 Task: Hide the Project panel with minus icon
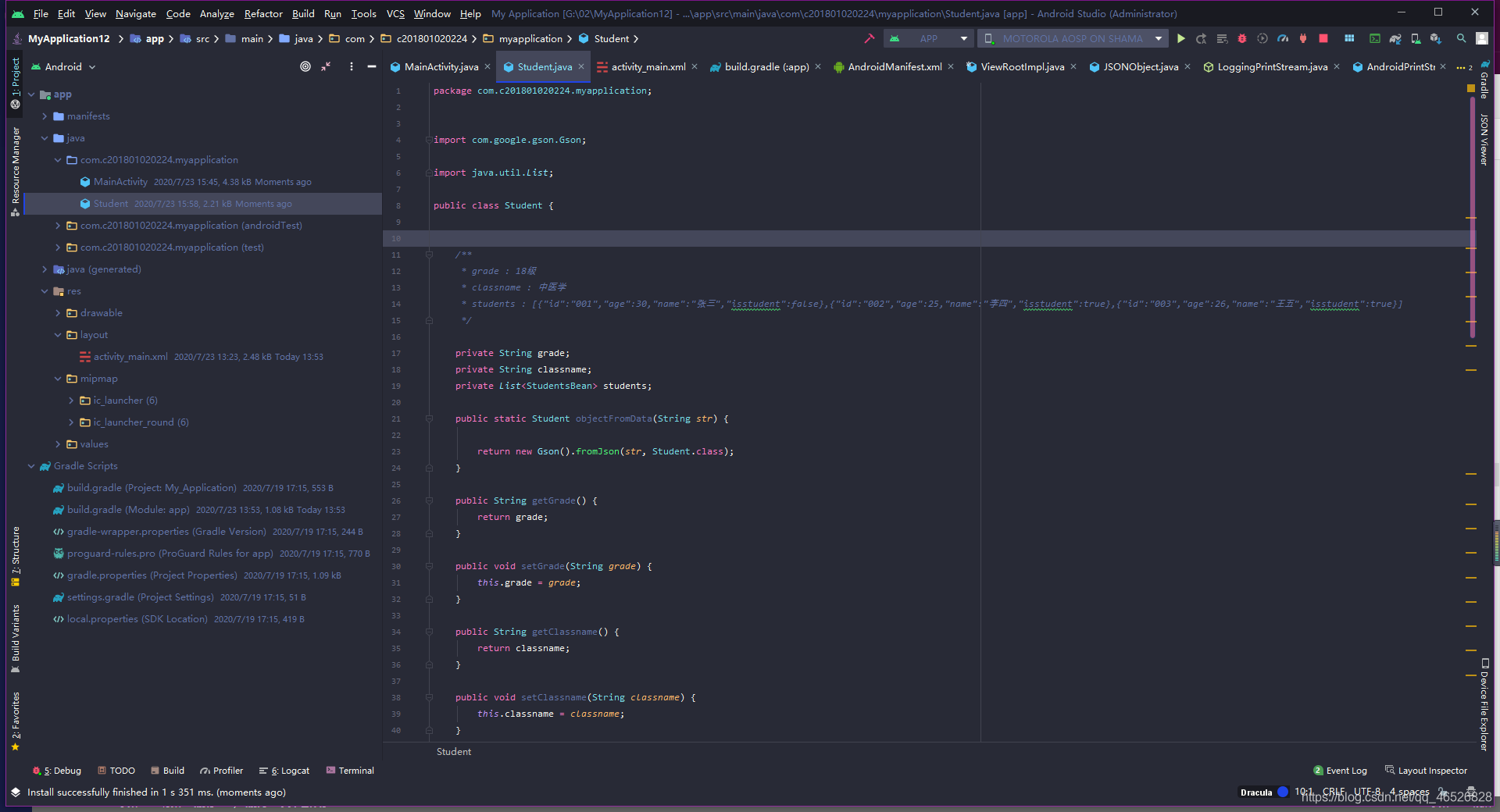372,66
